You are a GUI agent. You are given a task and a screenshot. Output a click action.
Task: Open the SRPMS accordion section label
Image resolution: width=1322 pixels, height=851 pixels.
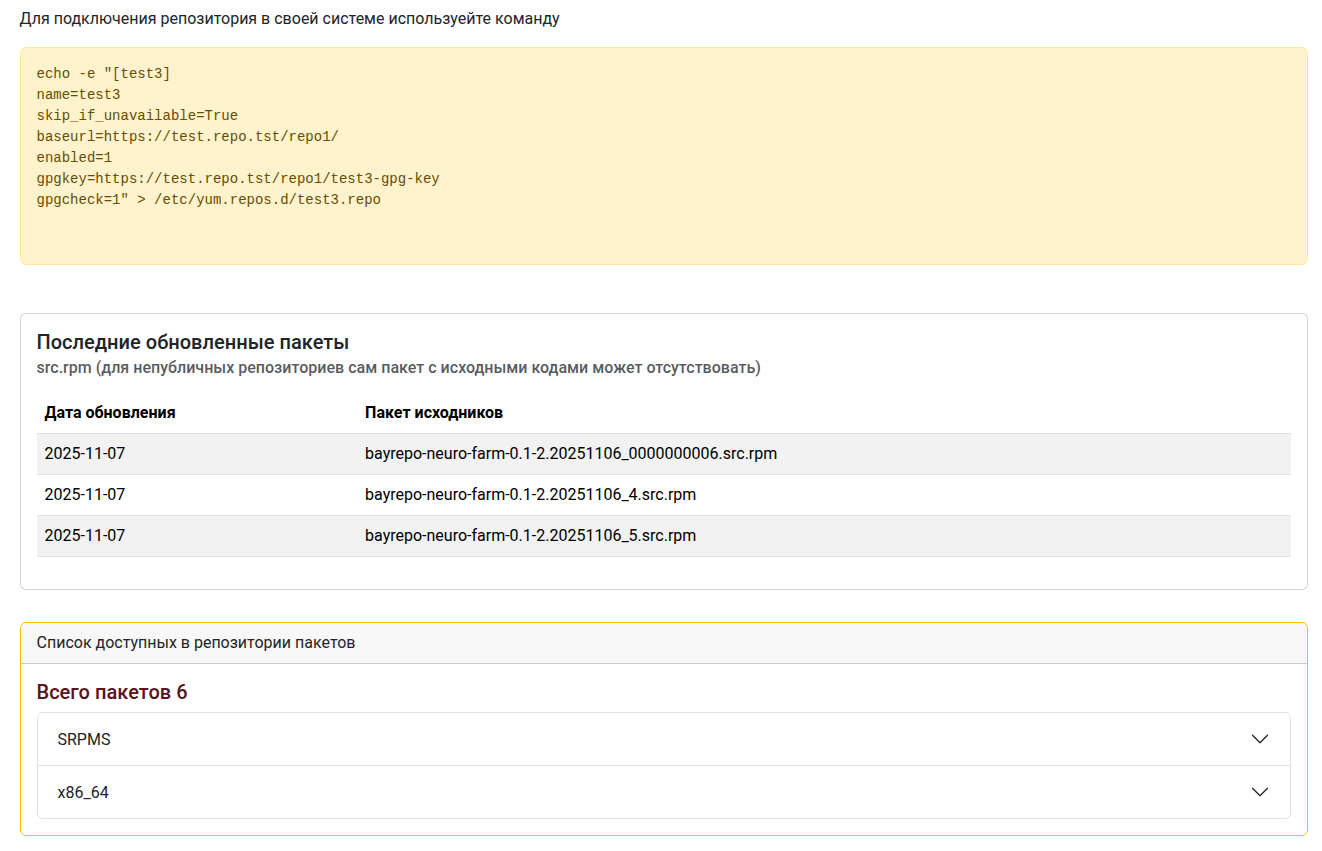[84, 739]
